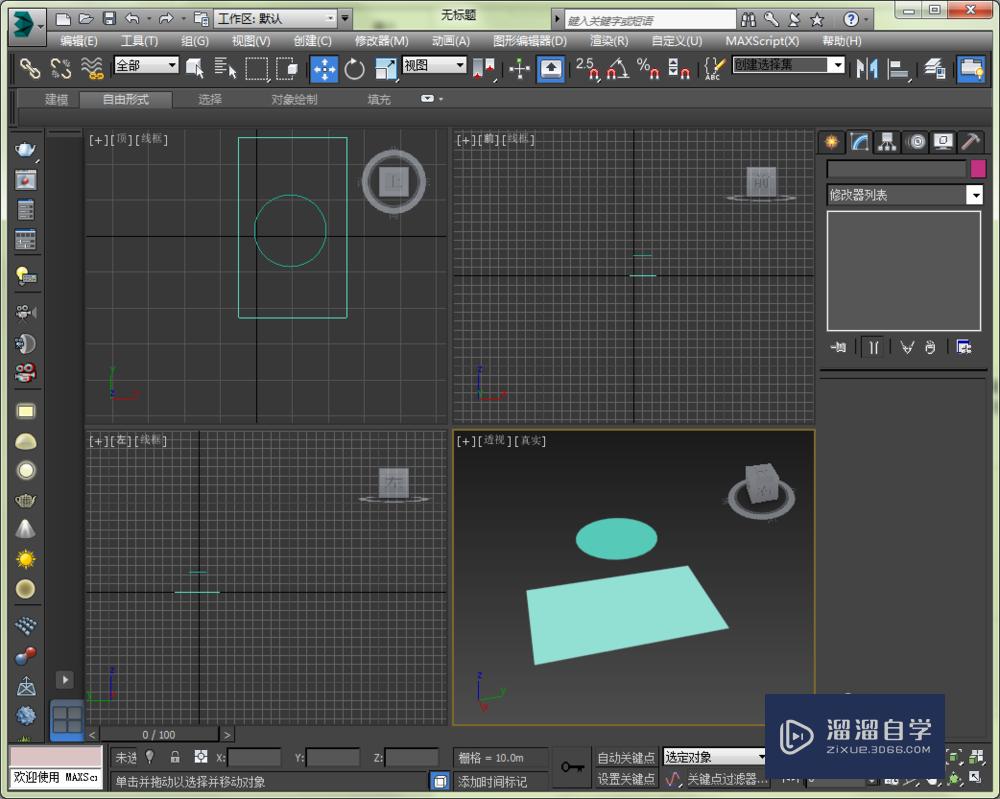Open the Utilities hammer panel icon
Image resolution: width=1000 pixels, height=799 pixels.
click(969, 142)
